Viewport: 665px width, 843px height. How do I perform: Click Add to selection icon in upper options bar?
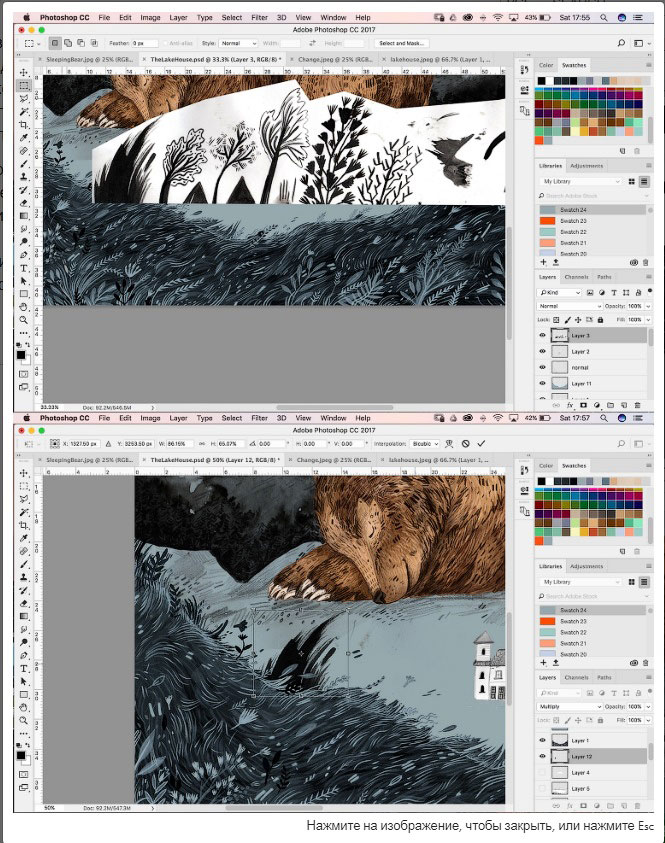tap(68, 43)
